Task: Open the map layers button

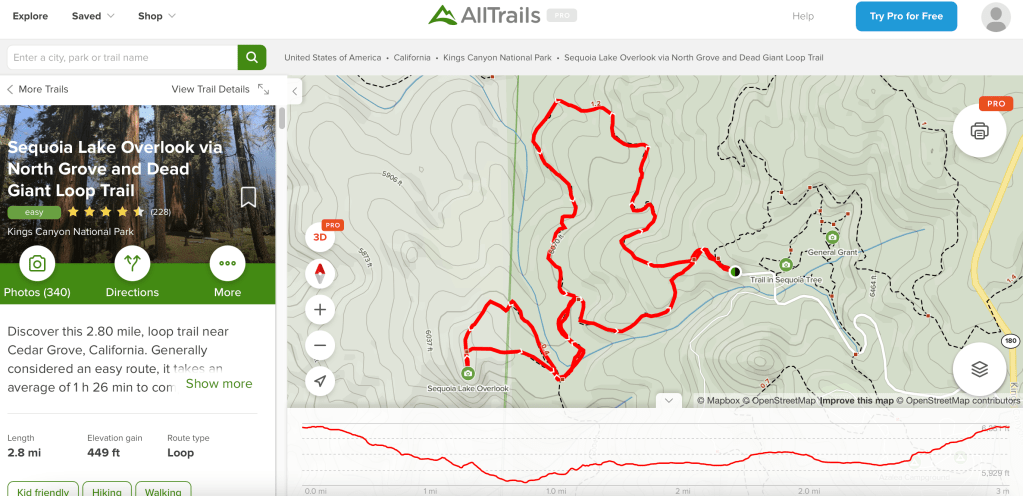Action: (x=979, y=369)
